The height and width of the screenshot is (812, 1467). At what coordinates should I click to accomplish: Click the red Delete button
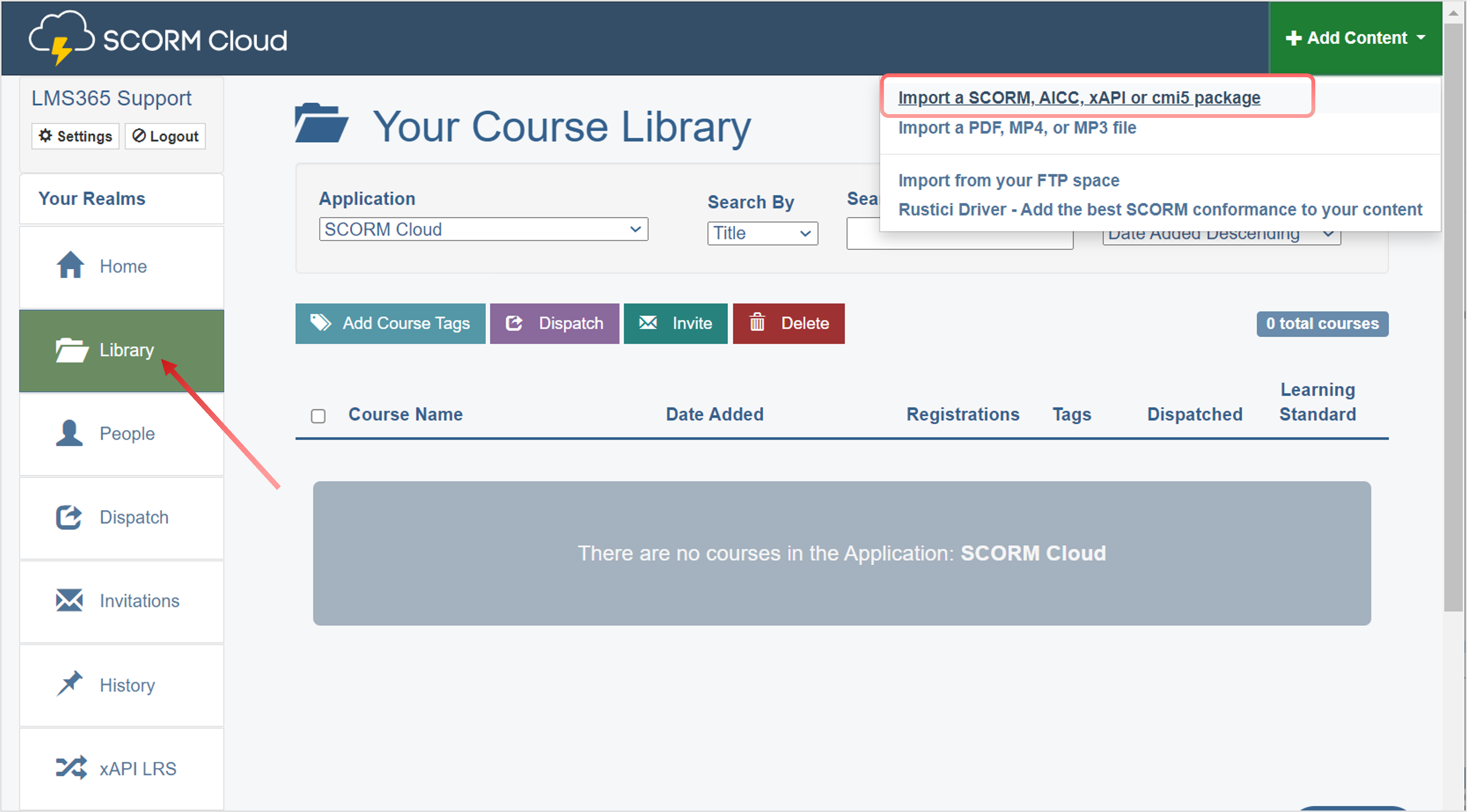click(x=789, y=323)
